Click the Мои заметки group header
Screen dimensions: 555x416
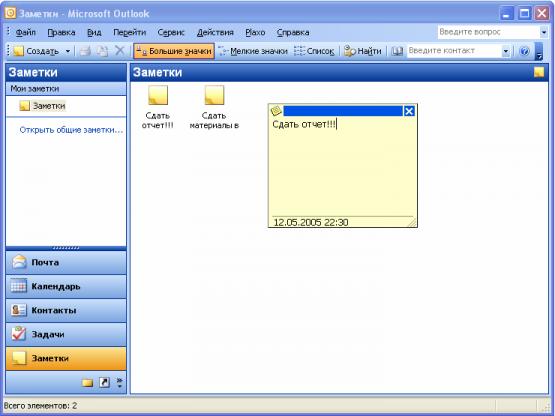[x=66, y=89]
